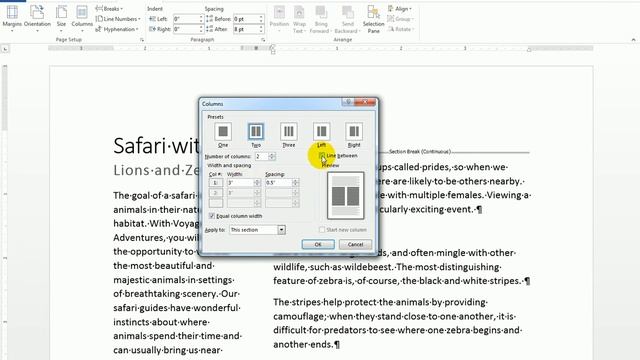This screenshot has height=360, width=640.
Task: Click the Help button in Columns dialog
Action: pos(348,102)
